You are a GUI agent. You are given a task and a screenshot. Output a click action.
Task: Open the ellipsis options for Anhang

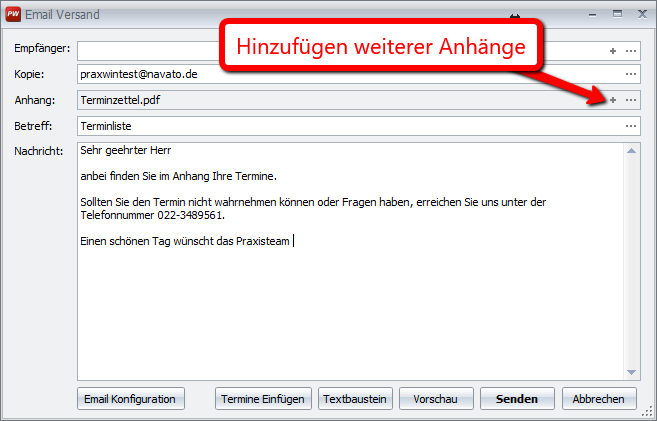pos(630,100)
